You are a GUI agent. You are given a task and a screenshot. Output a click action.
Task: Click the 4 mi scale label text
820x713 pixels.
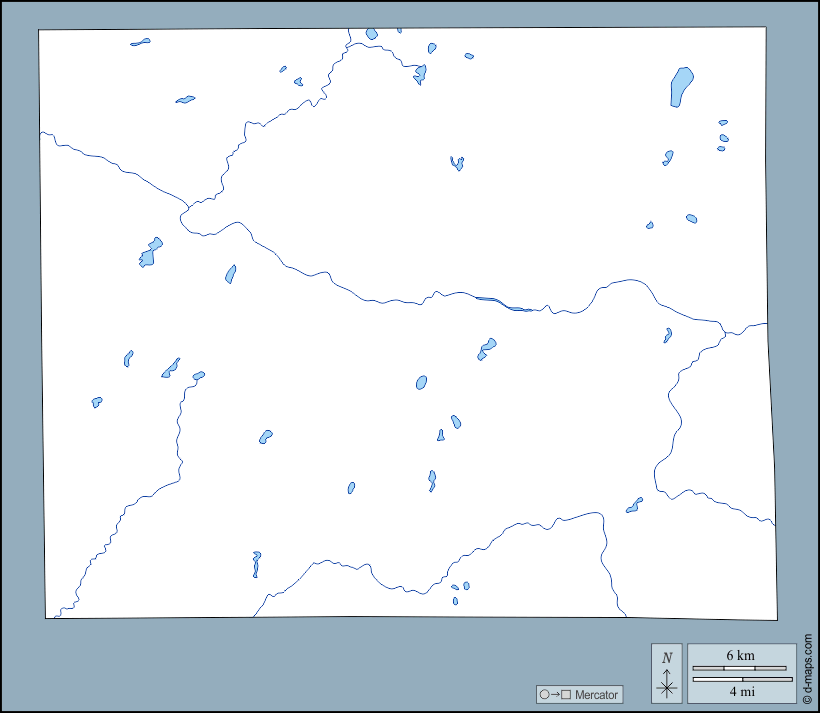coord(740,691)
